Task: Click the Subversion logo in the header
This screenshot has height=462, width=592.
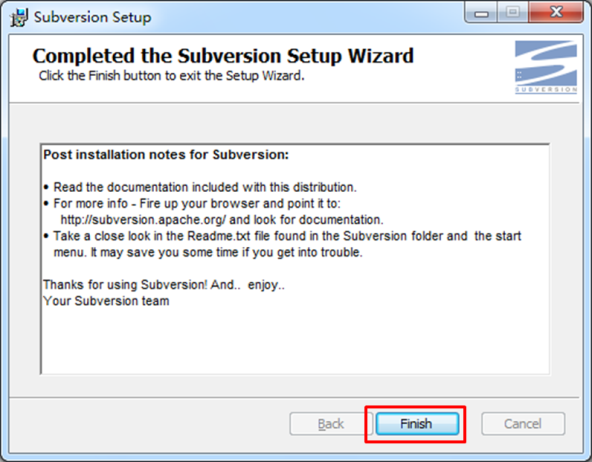Action: (546, 67)
